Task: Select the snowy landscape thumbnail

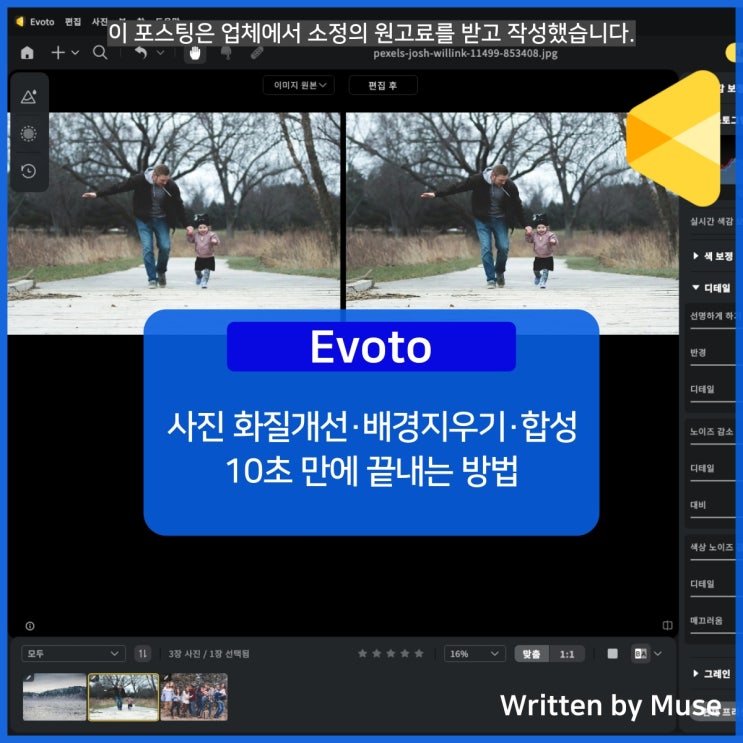Action: click(54, 697)
